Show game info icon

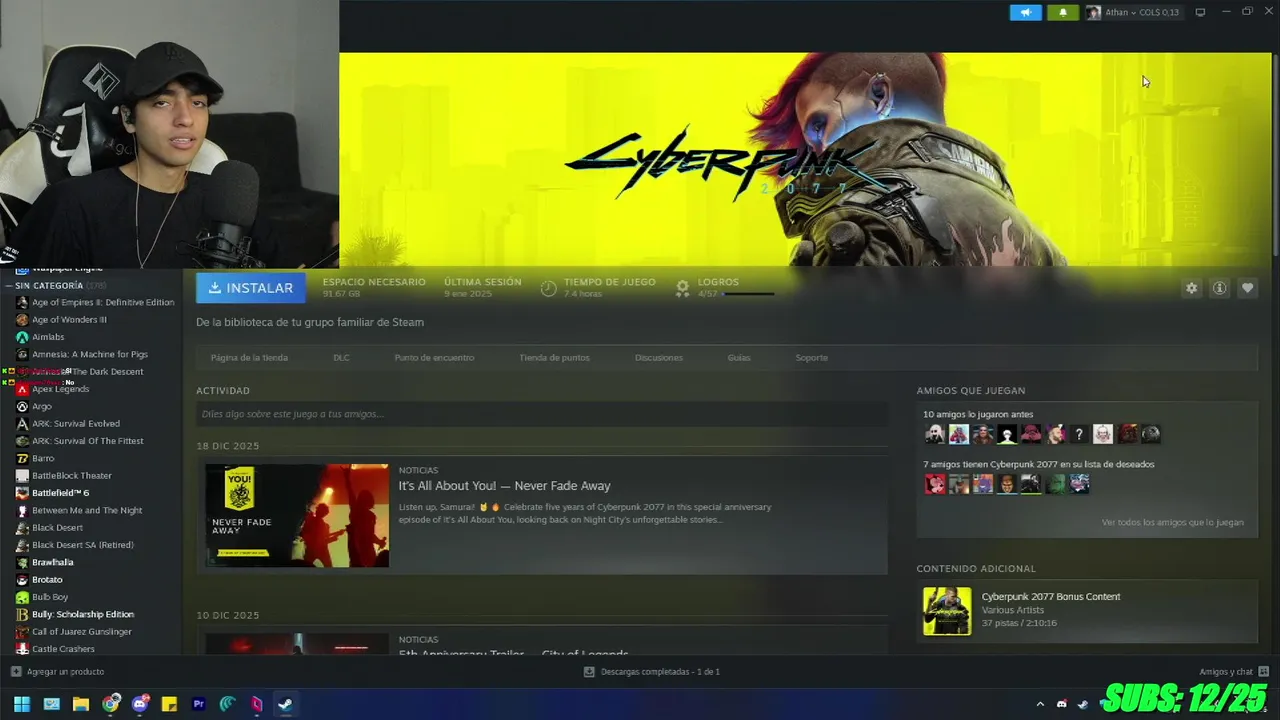click(x=1219, y=288)
